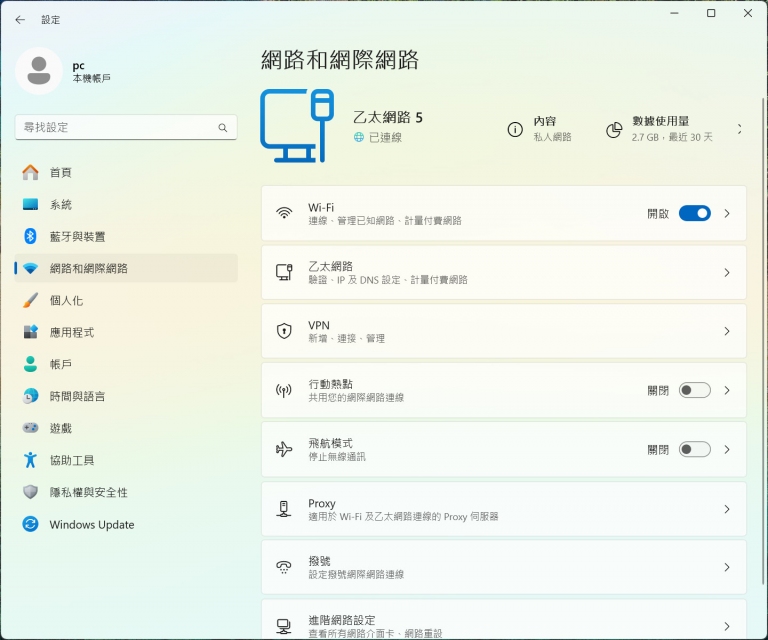Click the 系統 monitor icon

(x=30, y=204)
